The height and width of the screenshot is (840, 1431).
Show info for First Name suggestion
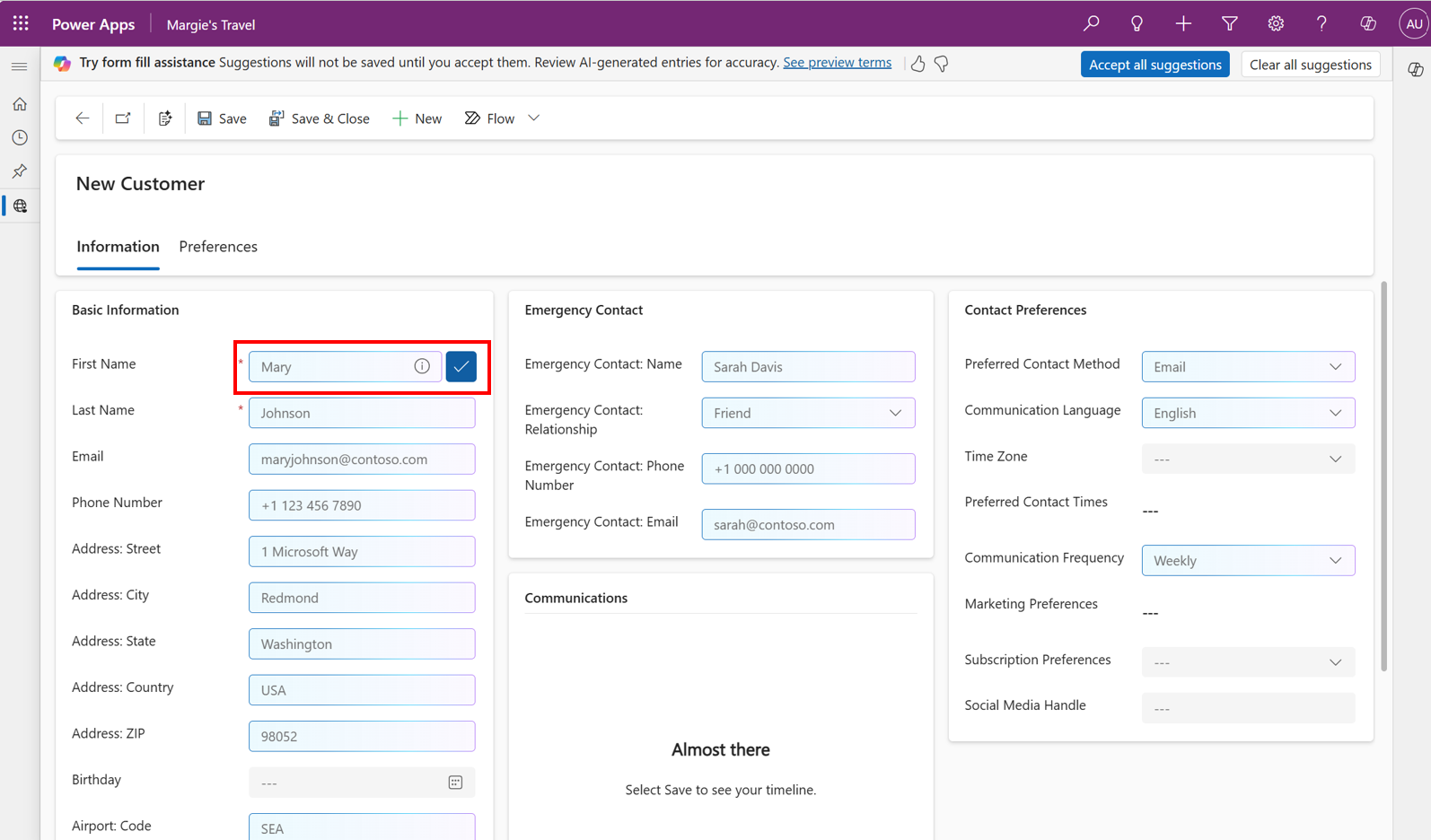point(422,366)
